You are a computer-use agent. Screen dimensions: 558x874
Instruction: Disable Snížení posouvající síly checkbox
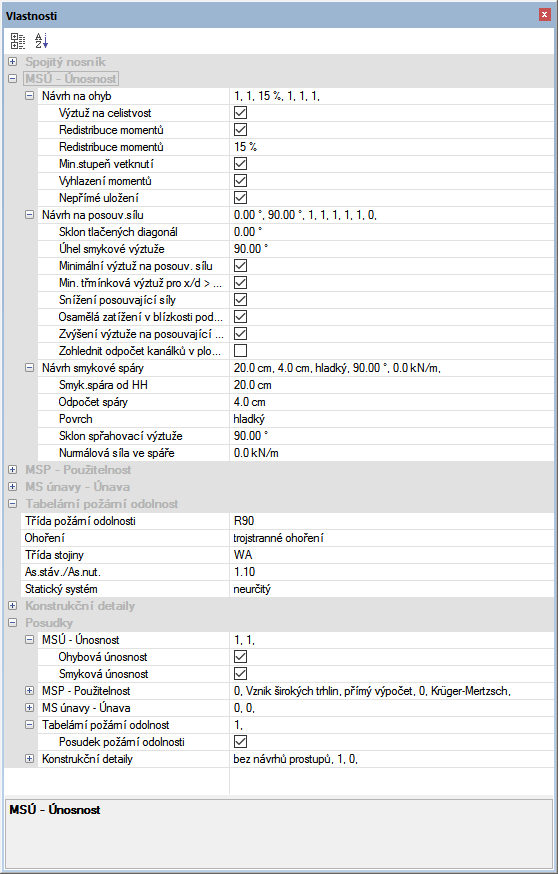[240, 300]
